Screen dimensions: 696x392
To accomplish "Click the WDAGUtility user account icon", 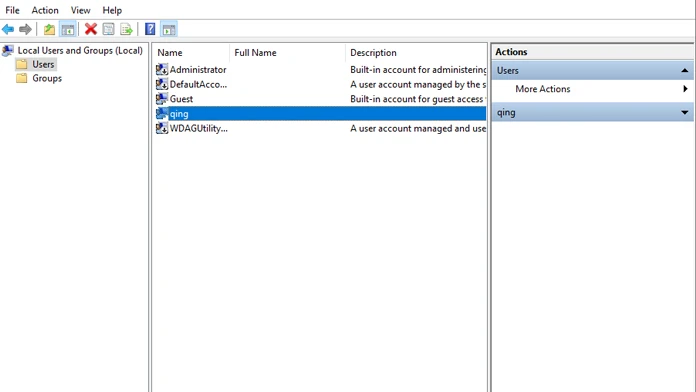I will (x=162, y=128).
